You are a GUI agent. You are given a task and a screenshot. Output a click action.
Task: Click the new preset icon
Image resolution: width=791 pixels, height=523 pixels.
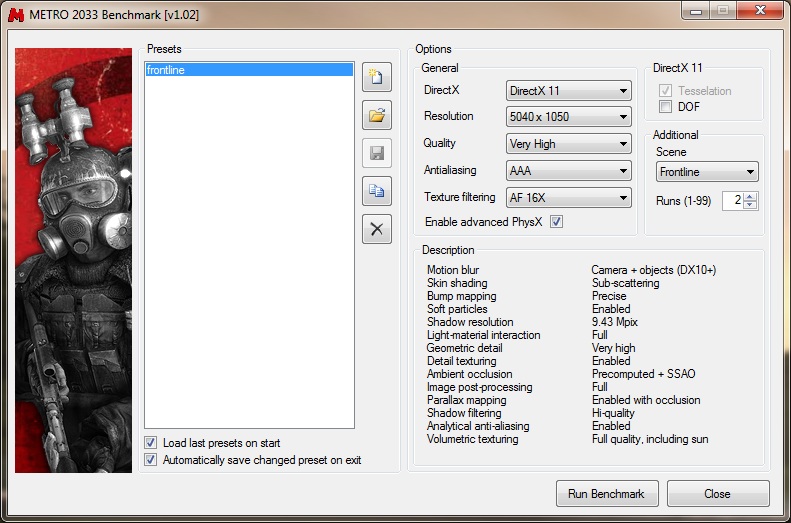click(x=376, y=77)
